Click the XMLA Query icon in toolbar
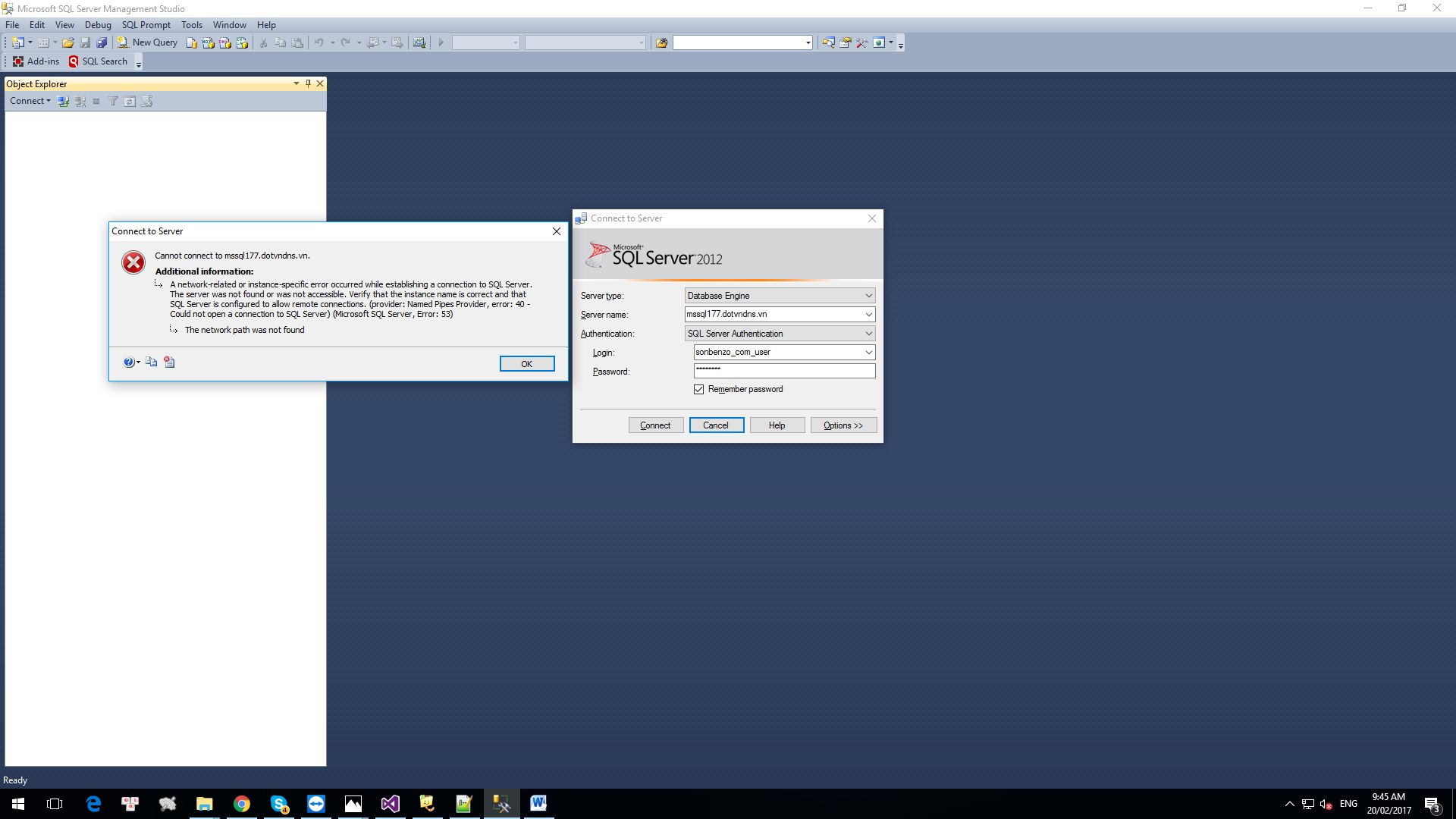 tap(242, 42)
